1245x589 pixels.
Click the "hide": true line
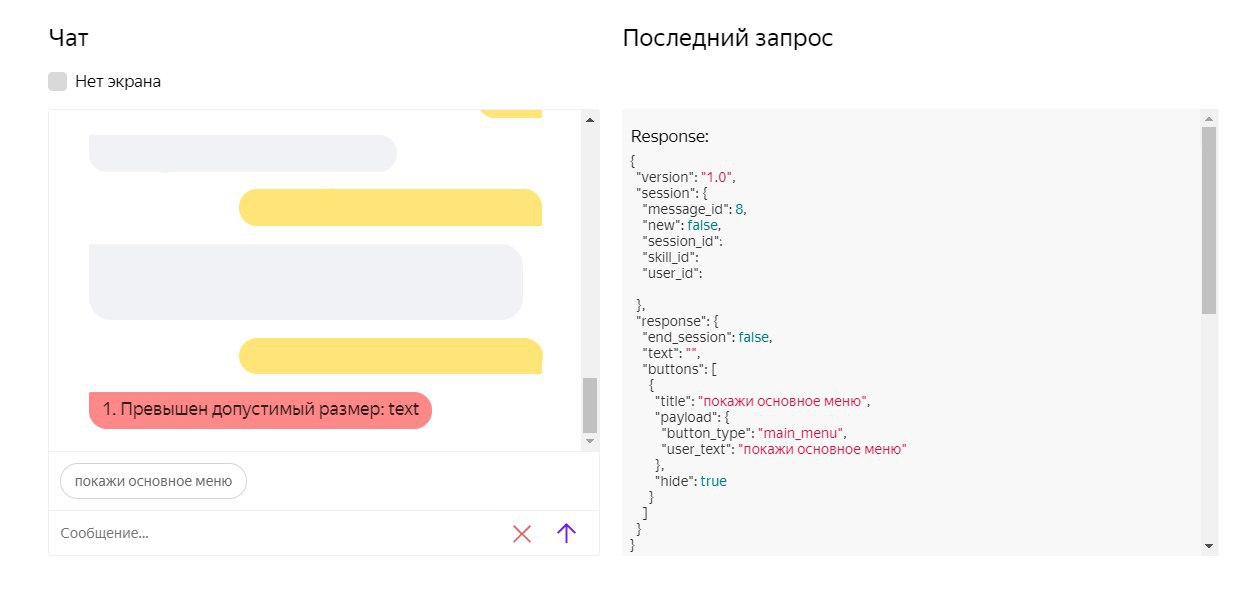pos(691,481)
